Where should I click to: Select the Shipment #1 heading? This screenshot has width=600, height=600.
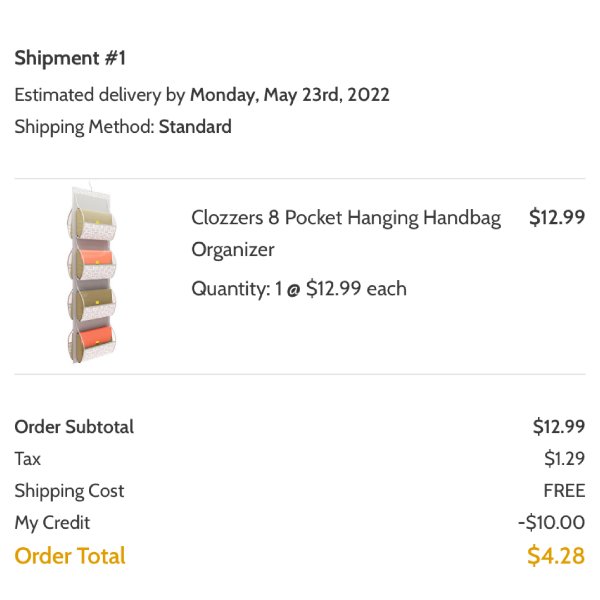click(x=70, y=58)
